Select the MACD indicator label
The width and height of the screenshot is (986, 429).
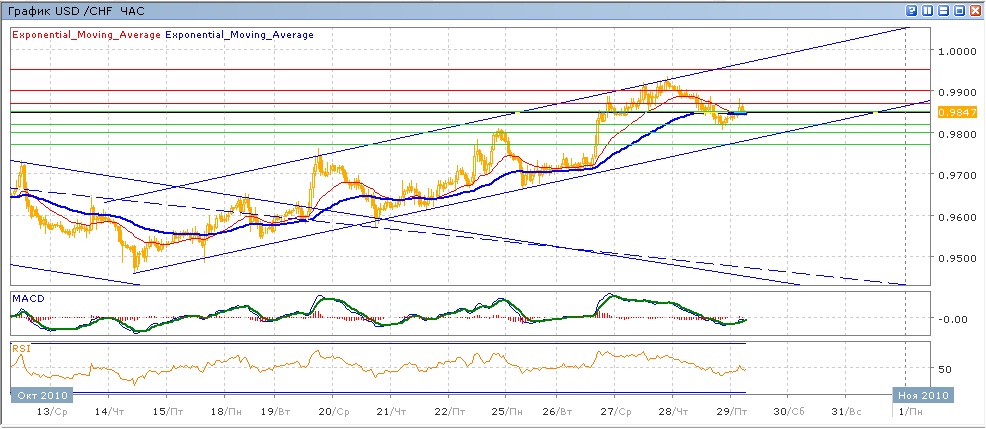(29, 299)
